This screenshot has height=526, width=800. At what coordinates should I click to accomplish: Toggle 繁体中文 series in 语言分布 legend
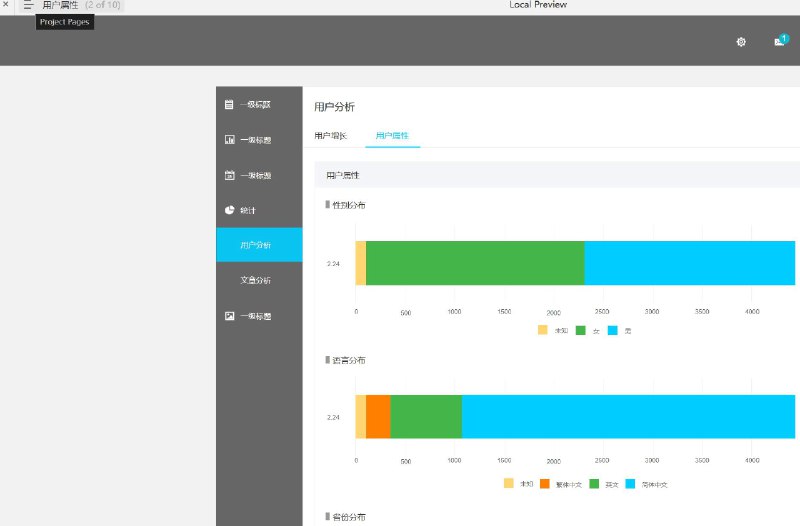[x=561, y=484]
